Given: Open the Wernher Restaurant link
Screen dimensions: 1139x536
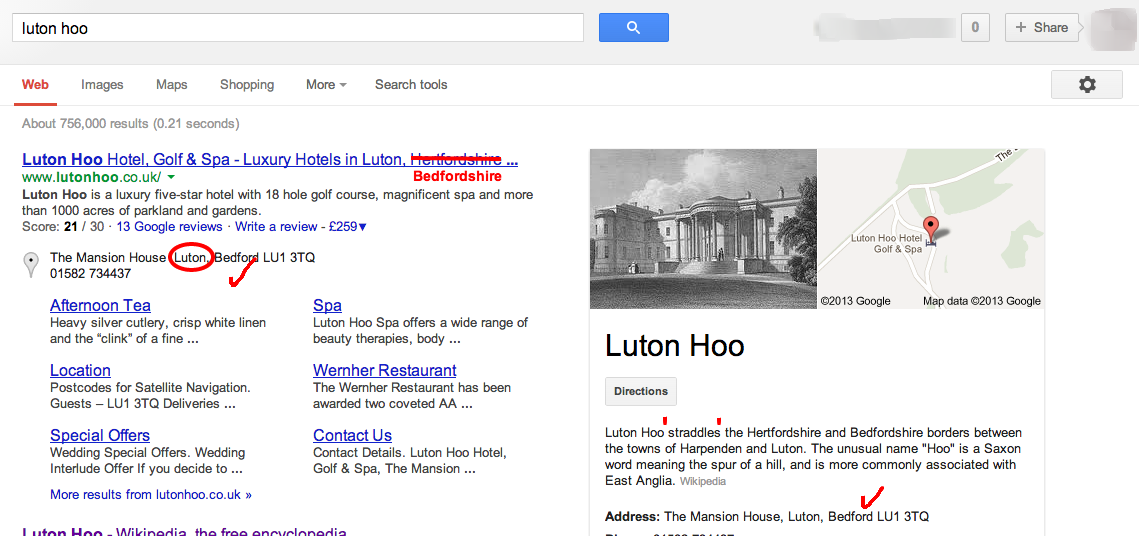Looking at the screenshot, I should 384,371.
